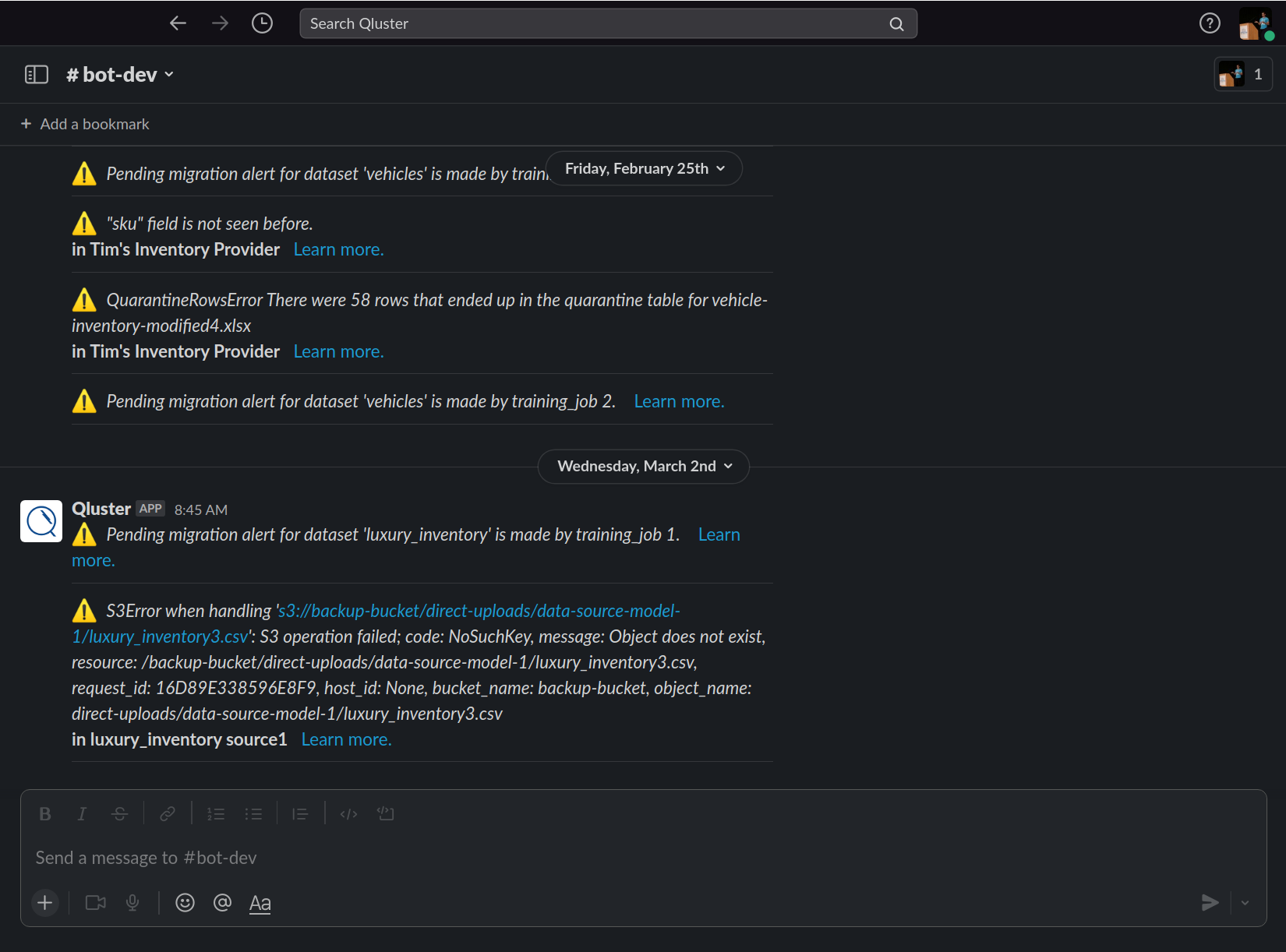Toggle the sidebar panel visibility
This screenshot has height=952, width=1286.
tap(37, 75)
